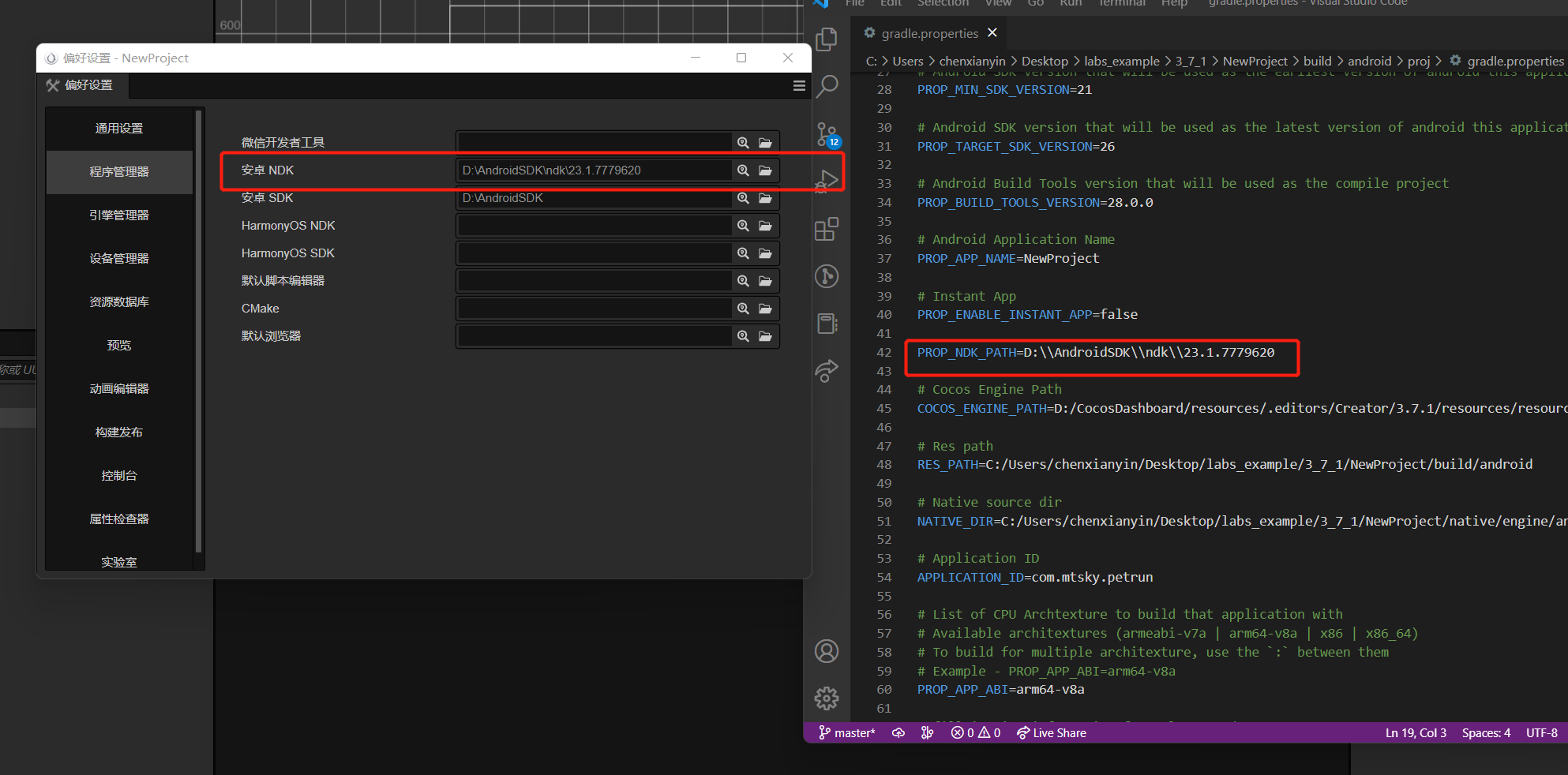Viewport: 1568px width, 775px height.
Task: Select 动画编辑器 in preferences sidebar
Action: click(x=119, y=389)
